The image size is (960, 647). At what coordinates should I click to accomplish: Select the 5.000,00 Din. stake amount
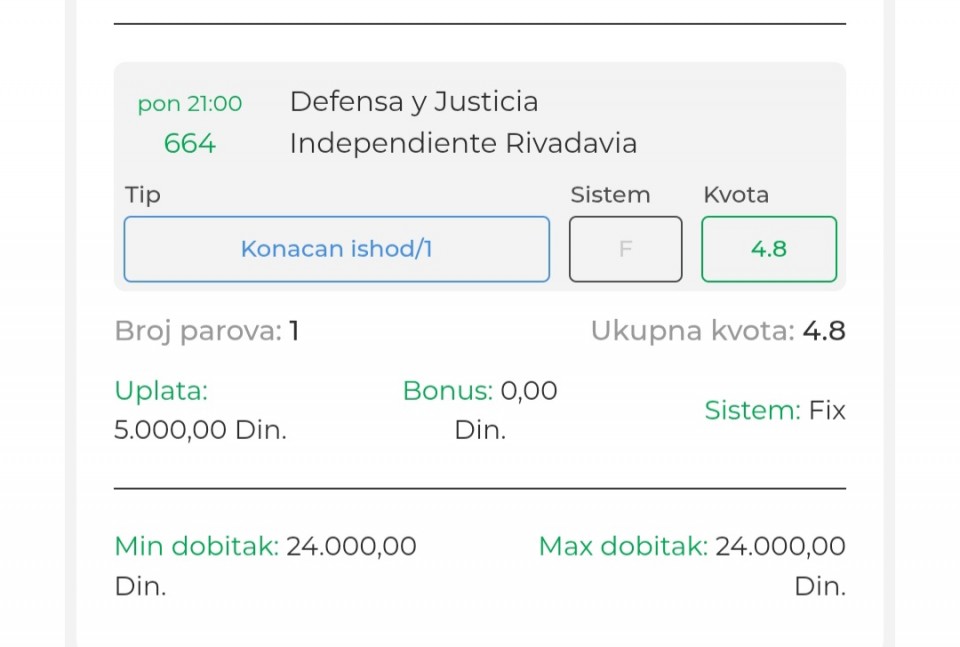200,430
